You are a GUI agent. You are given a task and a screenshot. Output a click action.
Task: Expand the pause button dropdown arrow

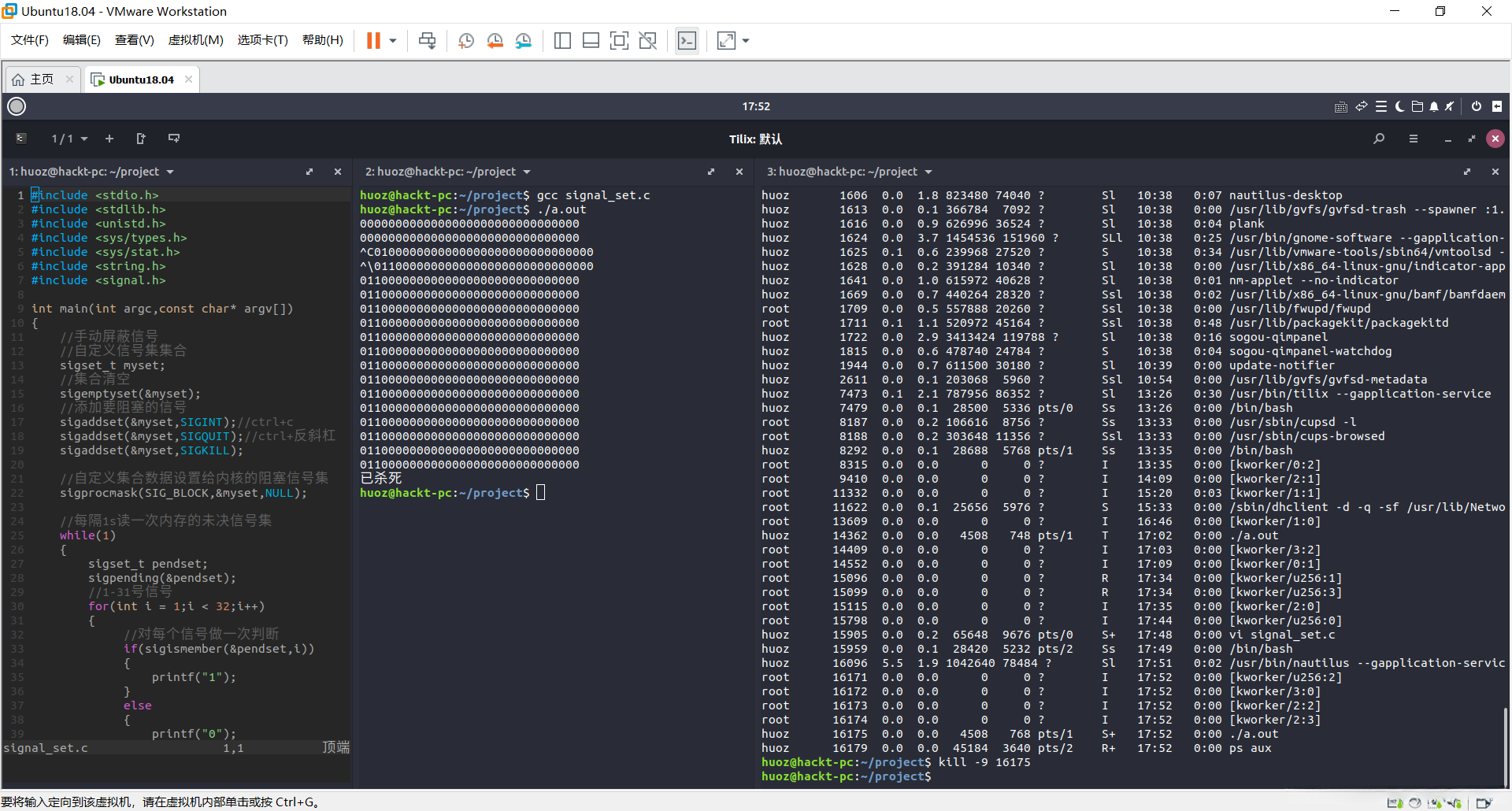click(x=393, y=40)
